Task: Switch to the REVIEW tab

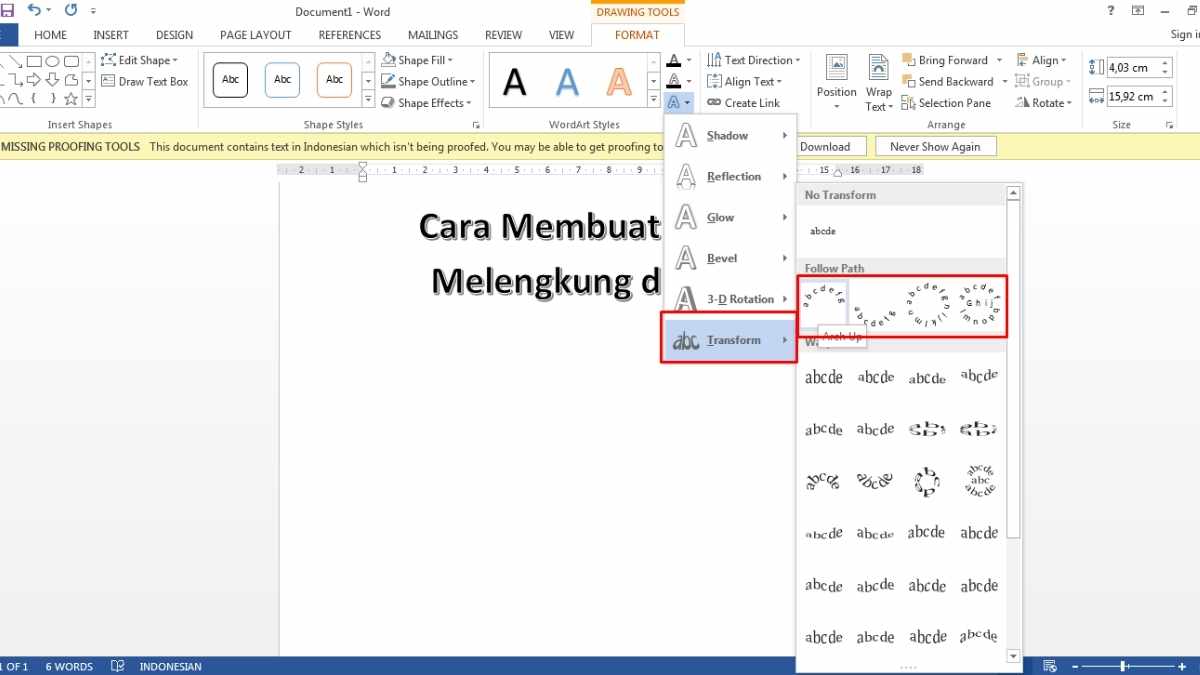Action: coord(503,34)
